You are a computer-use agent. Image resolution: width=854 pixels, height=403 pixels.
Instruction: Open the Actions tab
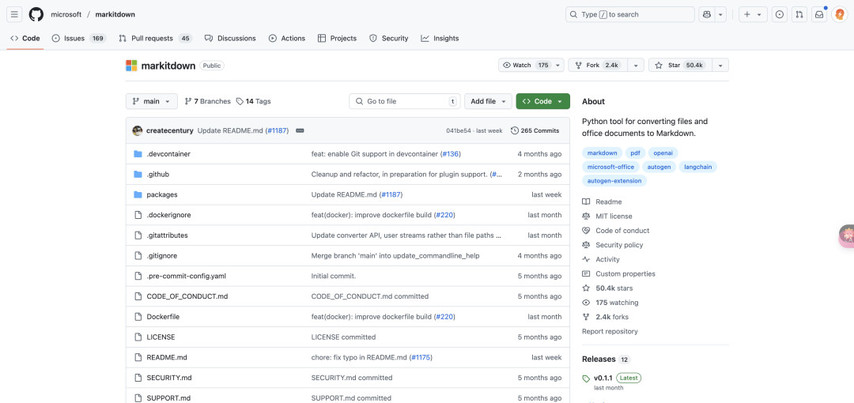[x=287, y=38]
